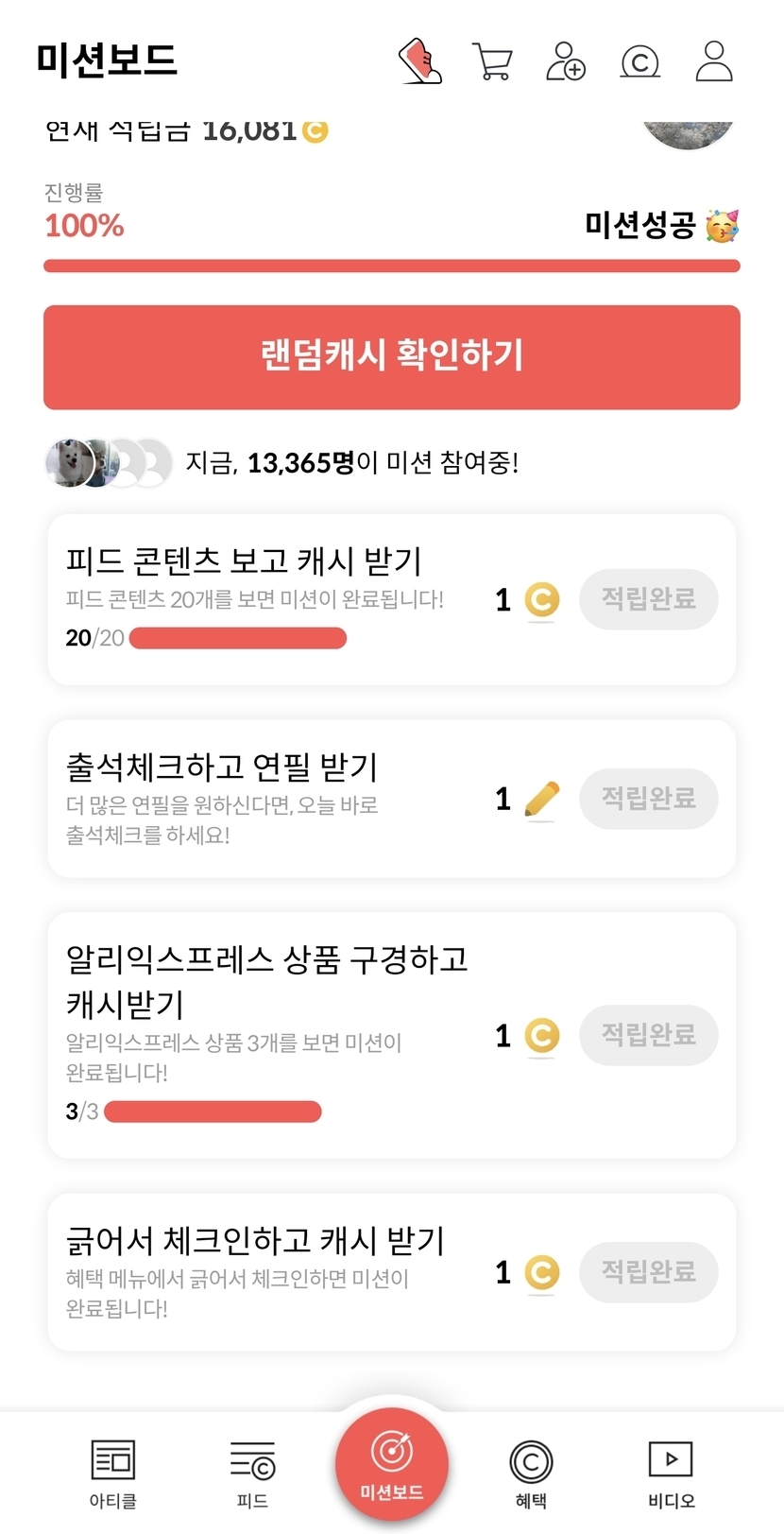Switch to the 피드 tab
784x1534 pixels.
pos(252,1474)
